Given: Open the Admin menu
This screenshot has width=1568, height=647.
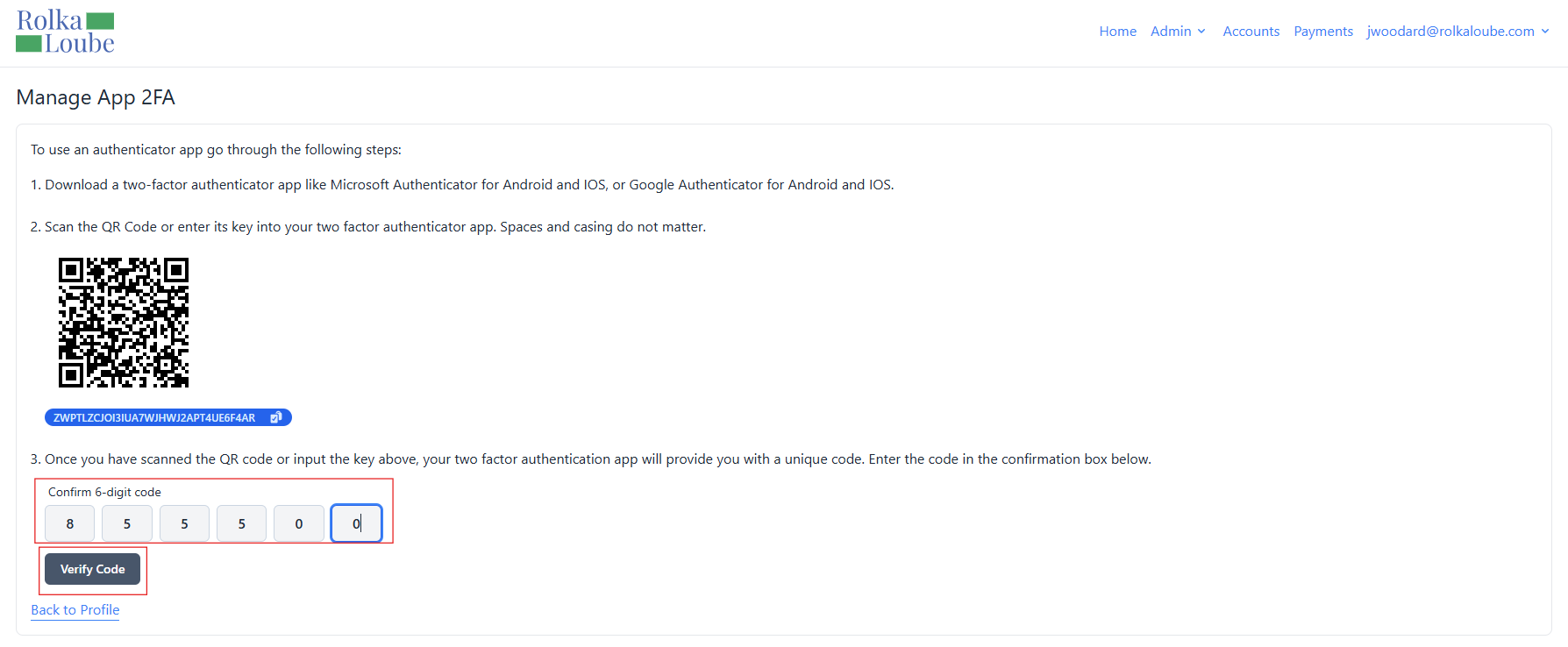Looking at the screenshot, I should pyautogui.click(x=1178, y=32).
